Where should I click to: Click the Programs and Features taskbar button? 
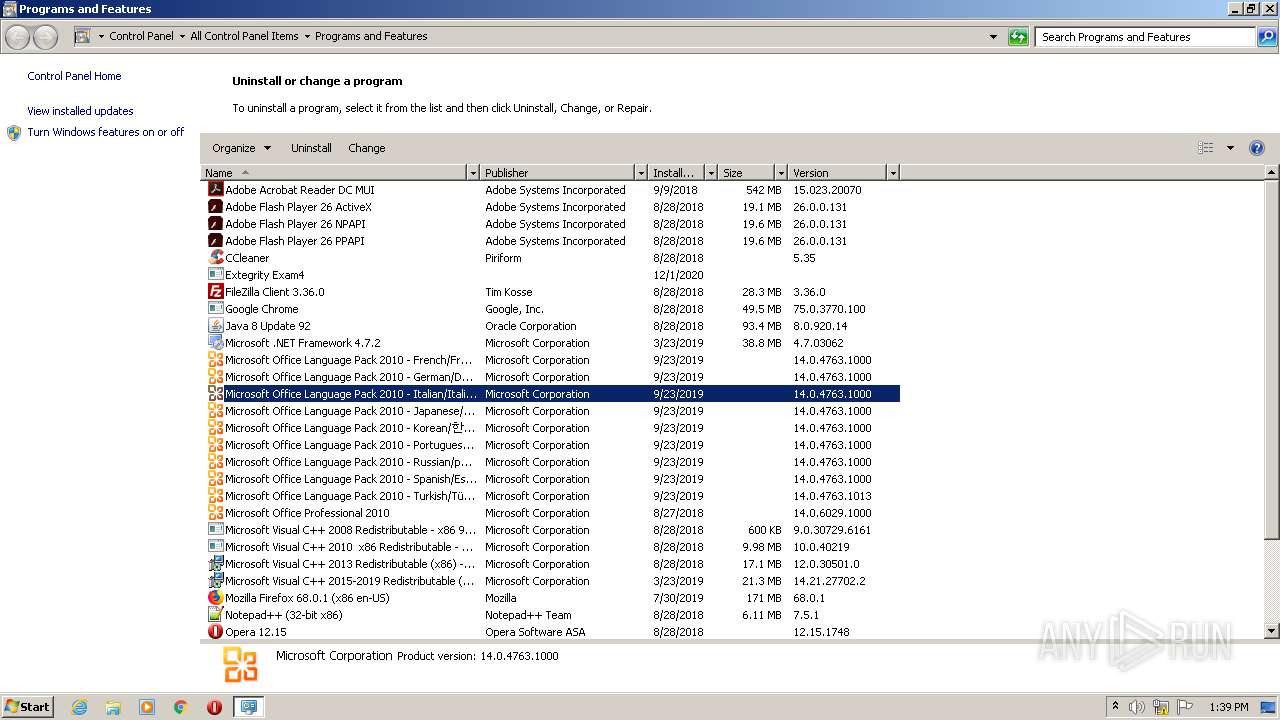[248, 707]
